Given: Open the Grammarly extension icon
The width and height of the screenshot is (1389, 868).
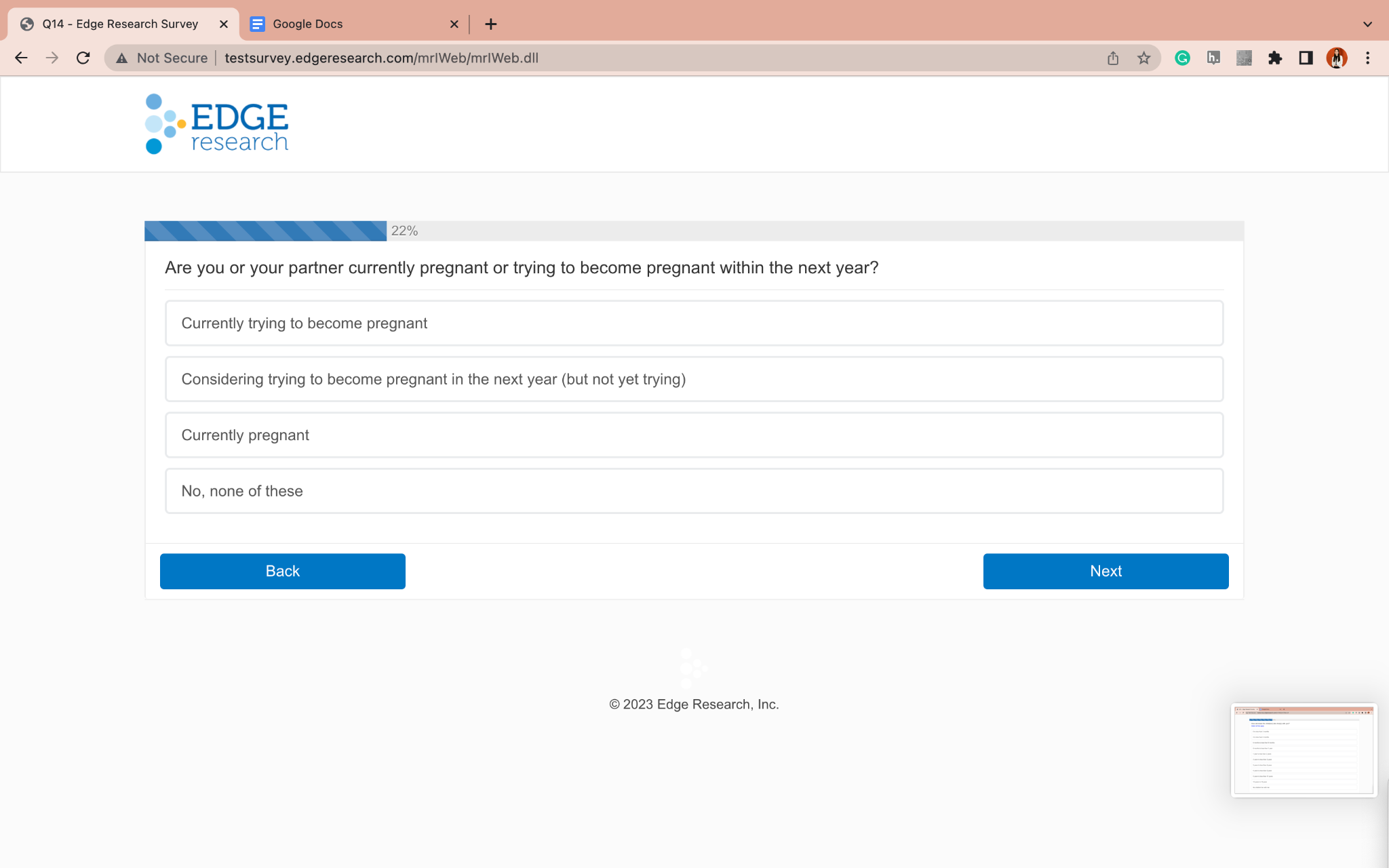Looking at the screenshot, I should click(x=1182, y=58).
